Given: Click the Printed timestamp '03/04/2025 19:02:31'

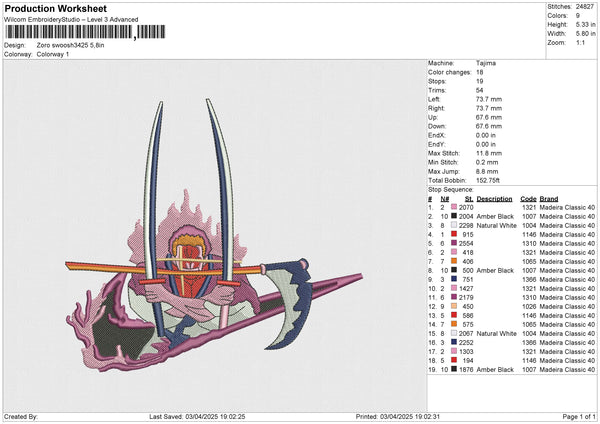Looking at the screenshot, I should pyautogui.click(x=410, y=416).
